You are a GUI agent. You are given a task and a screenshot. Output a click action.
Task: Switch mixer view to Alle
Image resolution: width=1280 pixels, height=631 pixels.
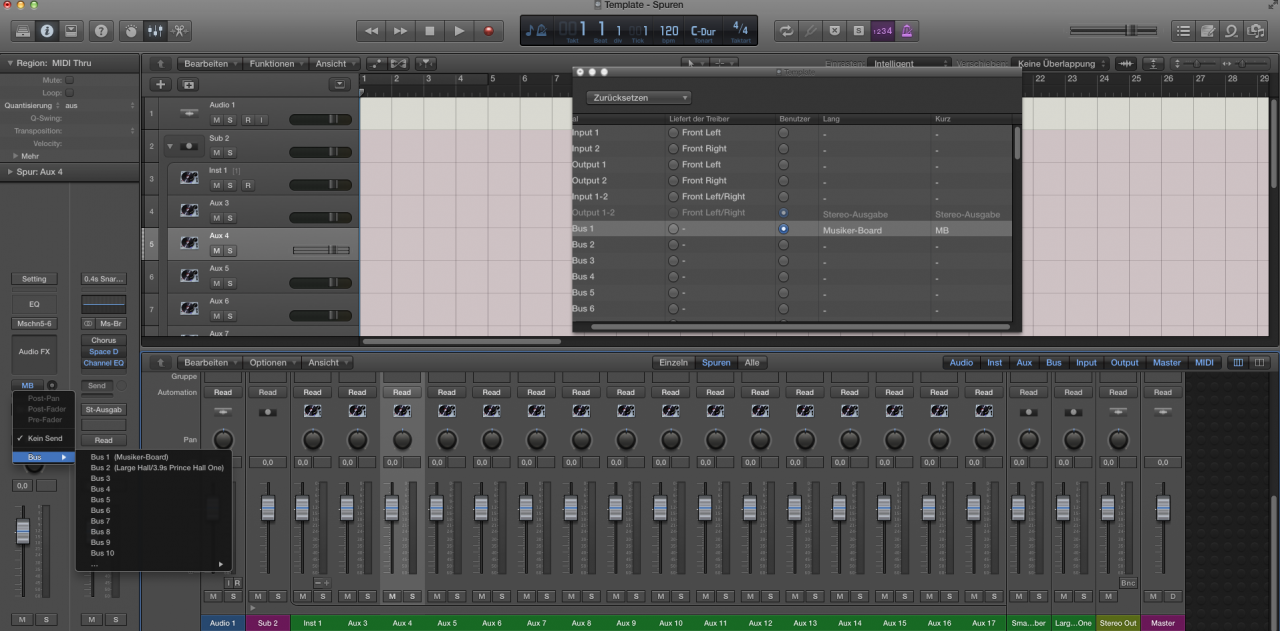(x=752, y=362)
